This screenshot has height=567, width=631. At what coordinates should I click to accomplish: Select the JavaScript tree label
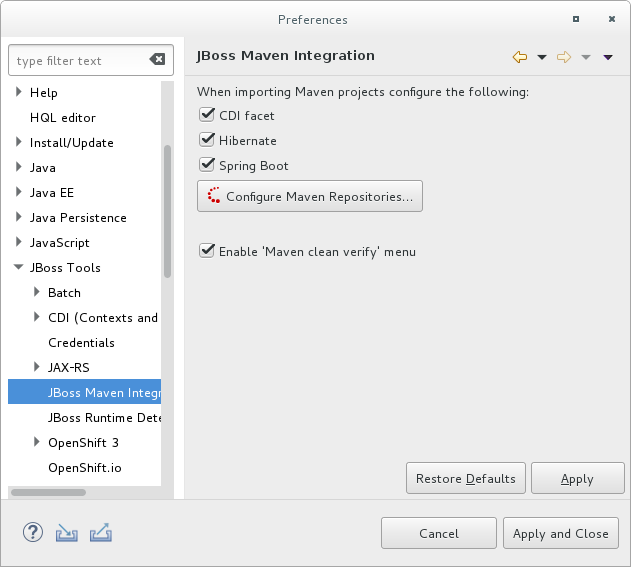pos(60,243)
